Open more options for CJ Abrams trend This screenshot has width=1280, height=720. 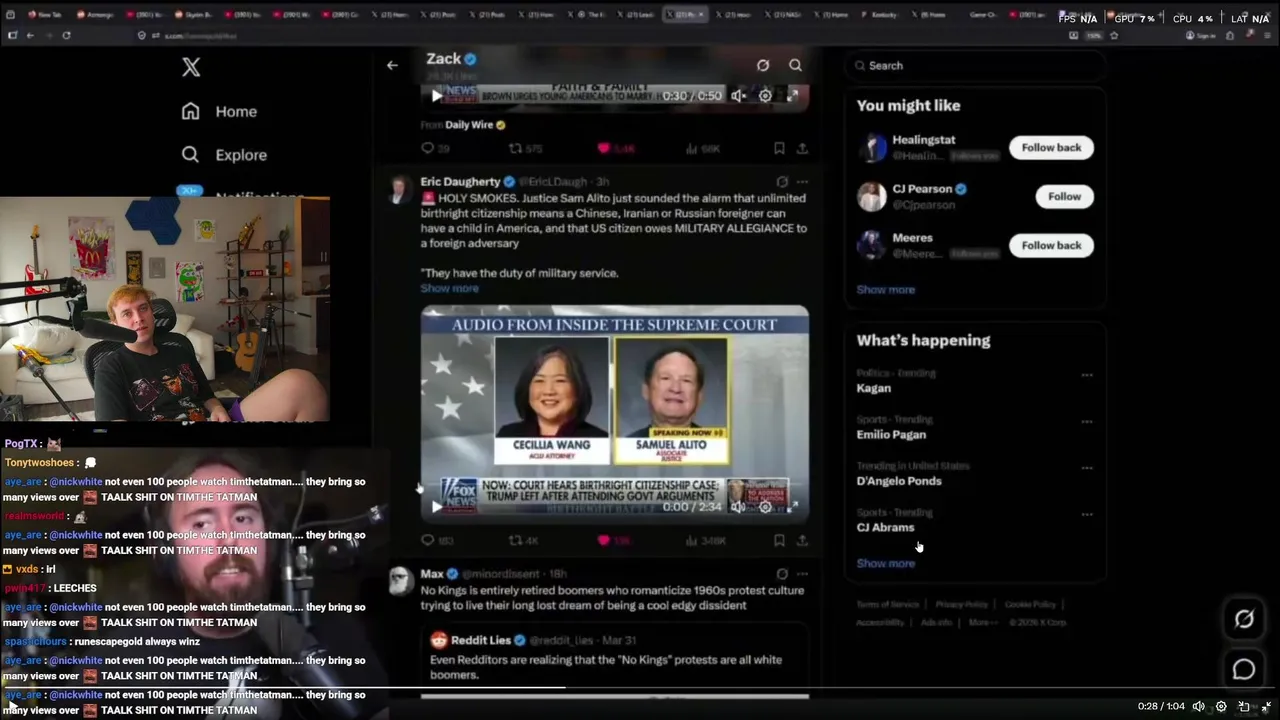tap(1087, 514)
